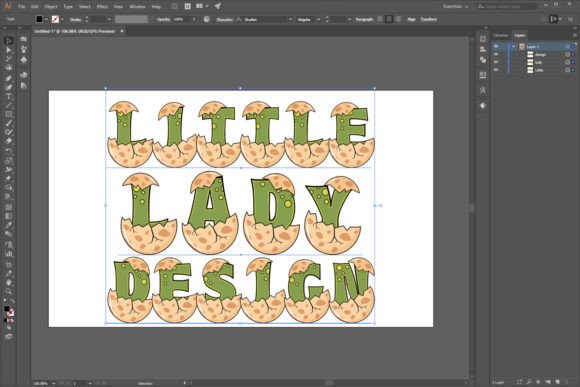Open the Paragraph panel link

tap(364, 19)
